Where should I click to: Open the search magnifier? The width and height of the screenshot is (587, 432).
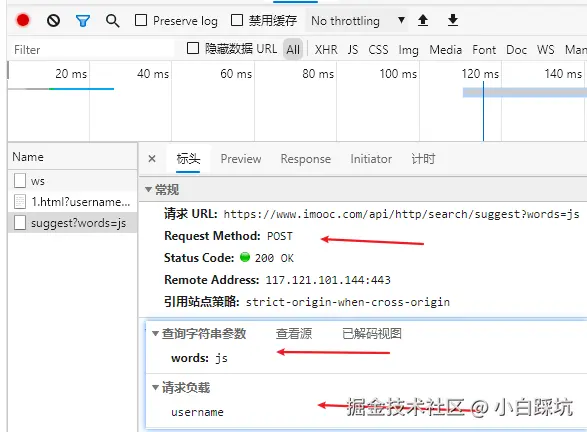point(112,21)
